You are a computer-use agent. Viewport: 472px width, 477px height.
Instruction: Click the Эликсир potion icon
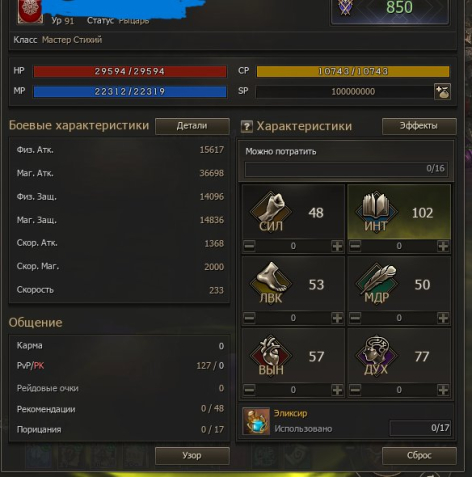tap(256, 421)
